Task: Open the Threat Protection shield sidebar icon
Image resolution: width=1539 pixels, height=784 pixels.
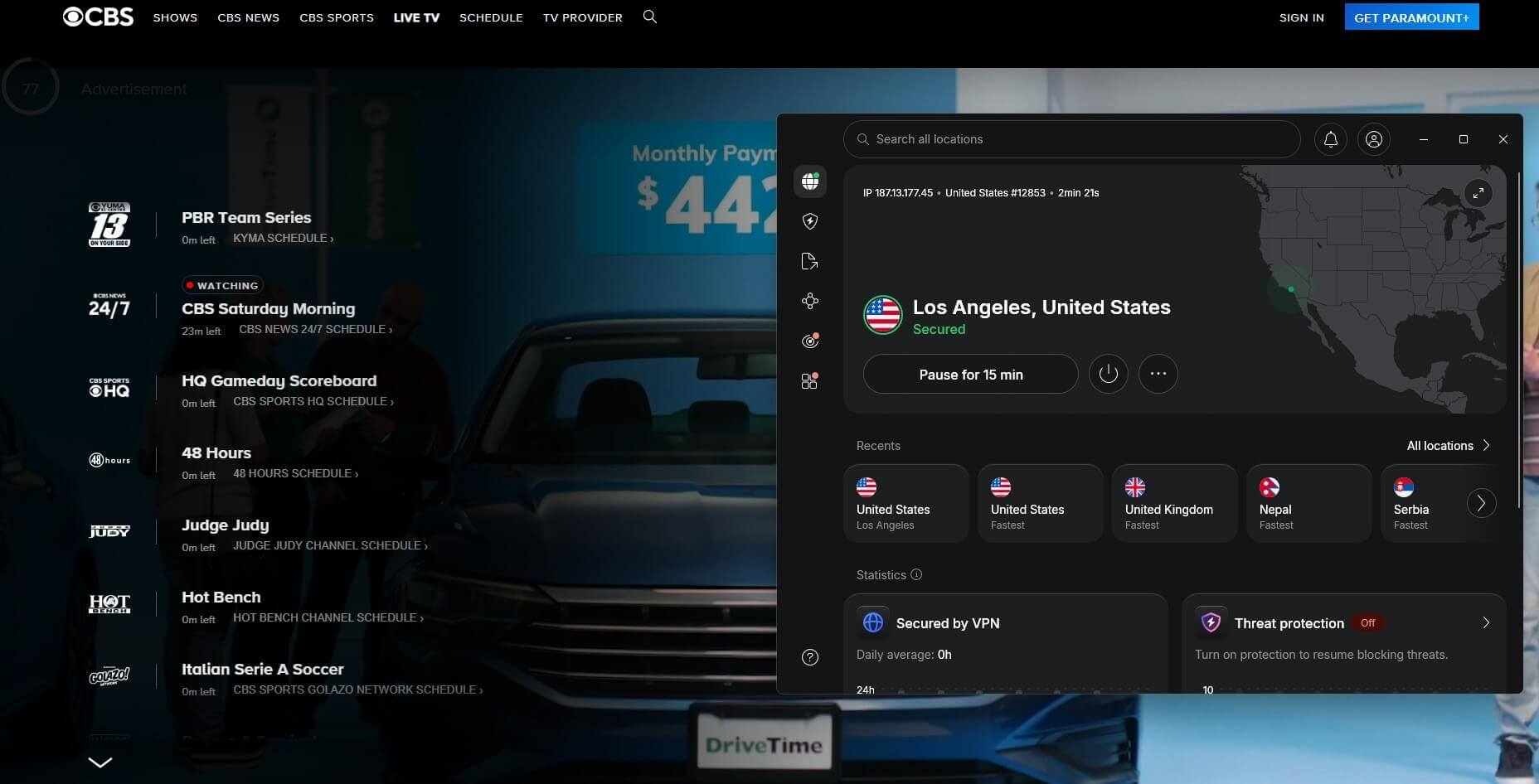Action: (810, 221)
